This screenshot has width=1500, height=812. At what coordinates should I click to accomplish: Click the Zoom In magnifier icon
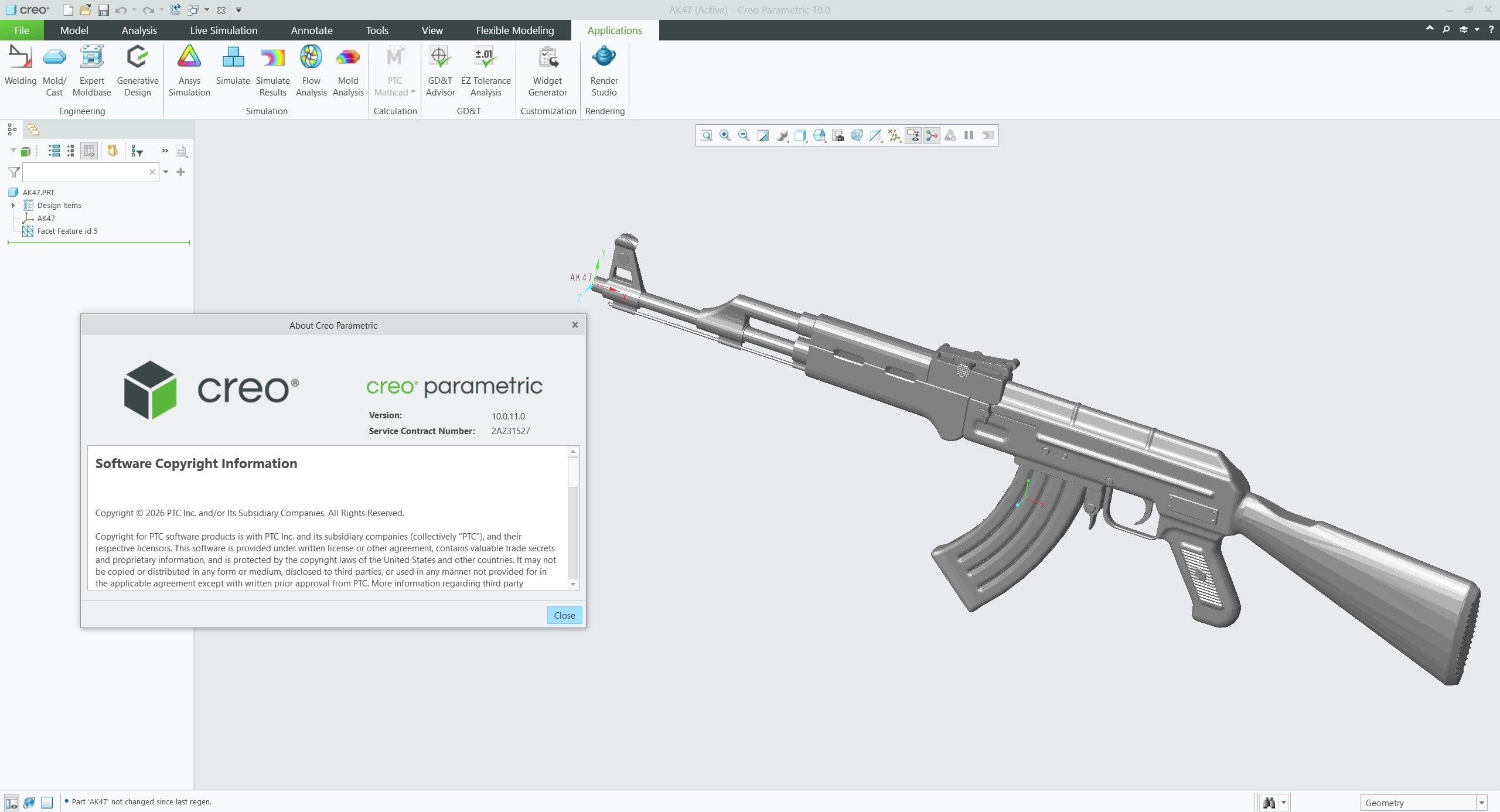[x=725, y=135]
